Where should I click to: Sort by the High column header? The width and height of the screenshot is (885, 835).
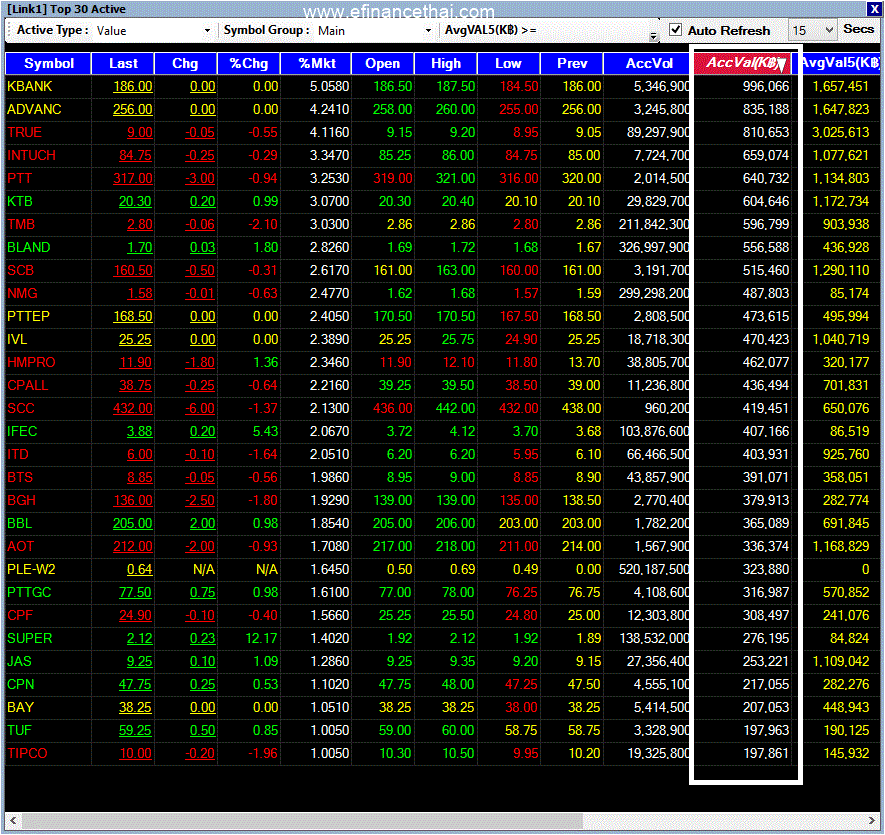pos(446,64)
